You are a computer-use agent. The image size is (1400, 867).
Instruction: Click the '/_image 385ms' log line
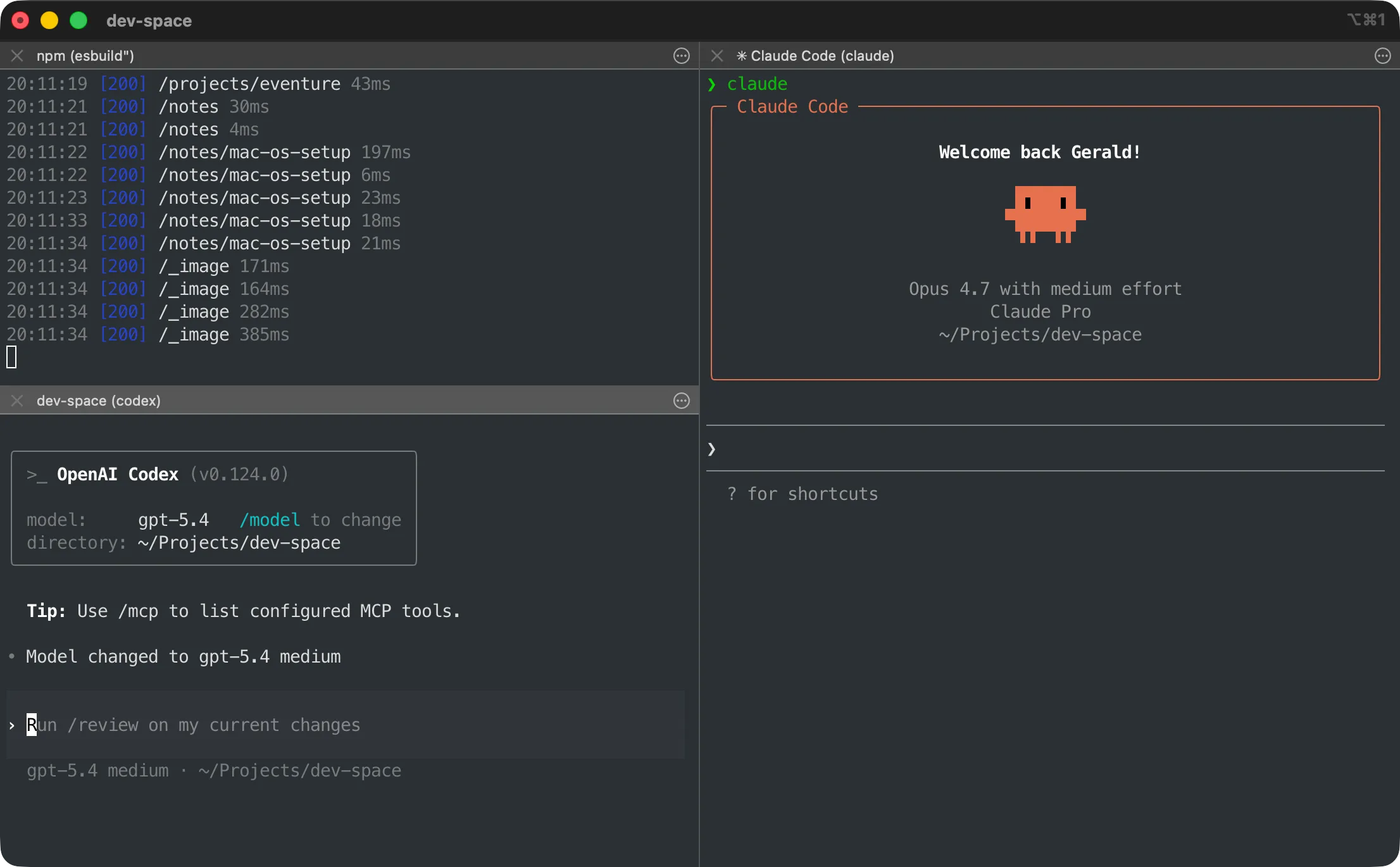148,334
